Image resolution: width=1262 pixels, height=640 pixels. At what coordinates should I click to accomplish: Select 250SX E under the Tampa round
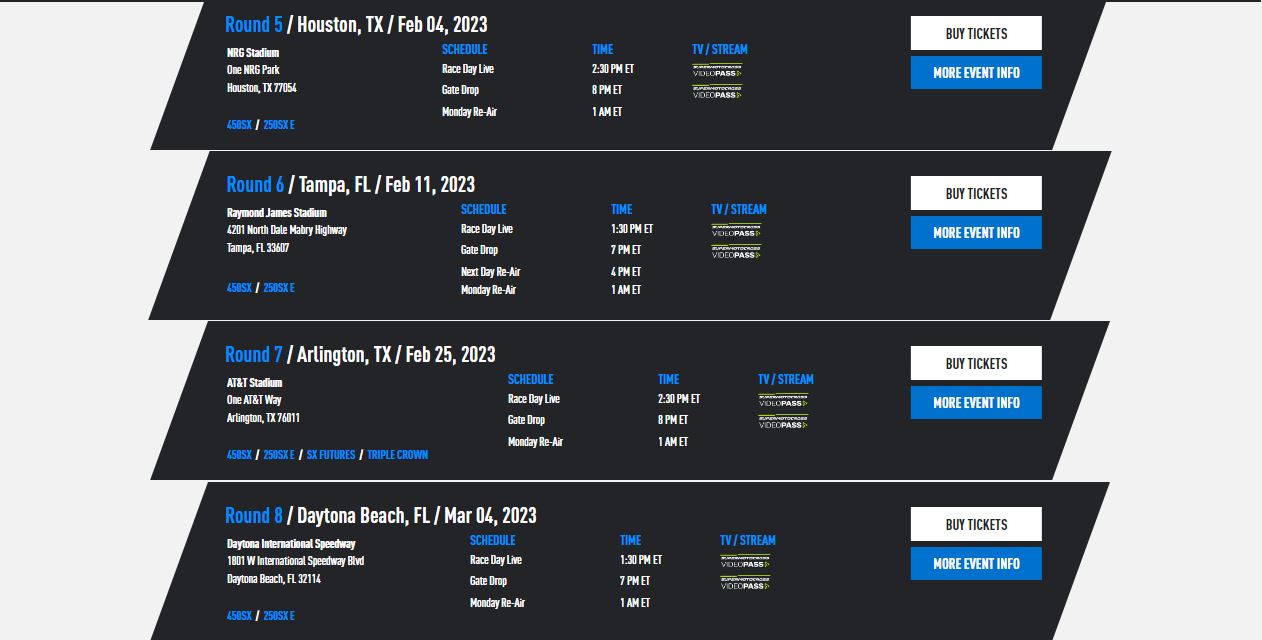tap(279, 288)
